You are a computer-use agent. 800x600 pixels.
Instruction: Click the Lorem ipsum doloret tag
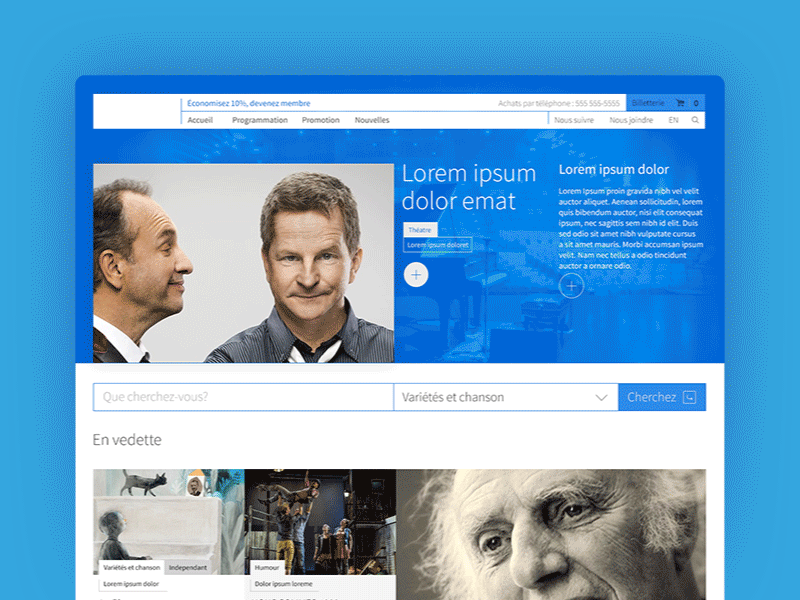[438, 245]
